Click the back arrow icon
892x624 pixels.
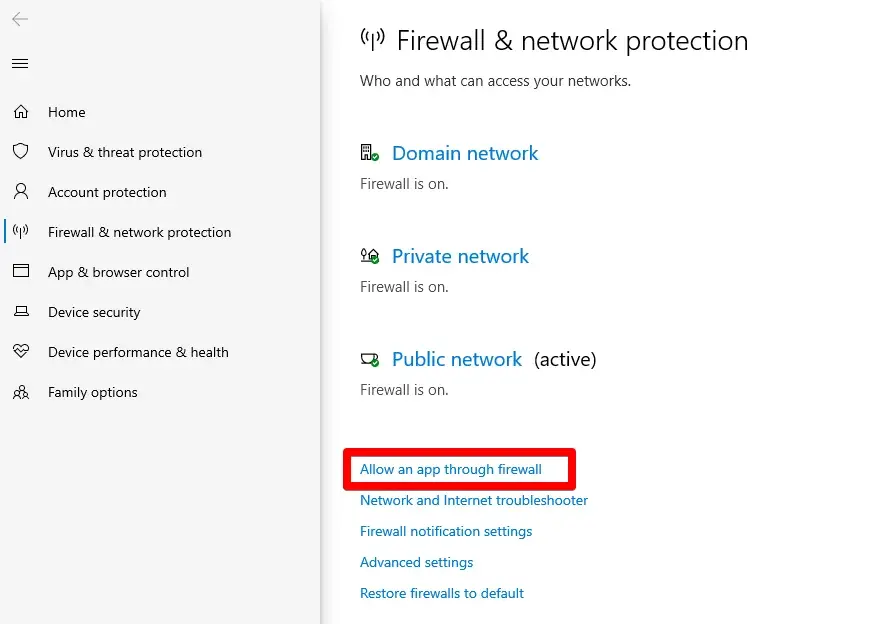[20, 19]
